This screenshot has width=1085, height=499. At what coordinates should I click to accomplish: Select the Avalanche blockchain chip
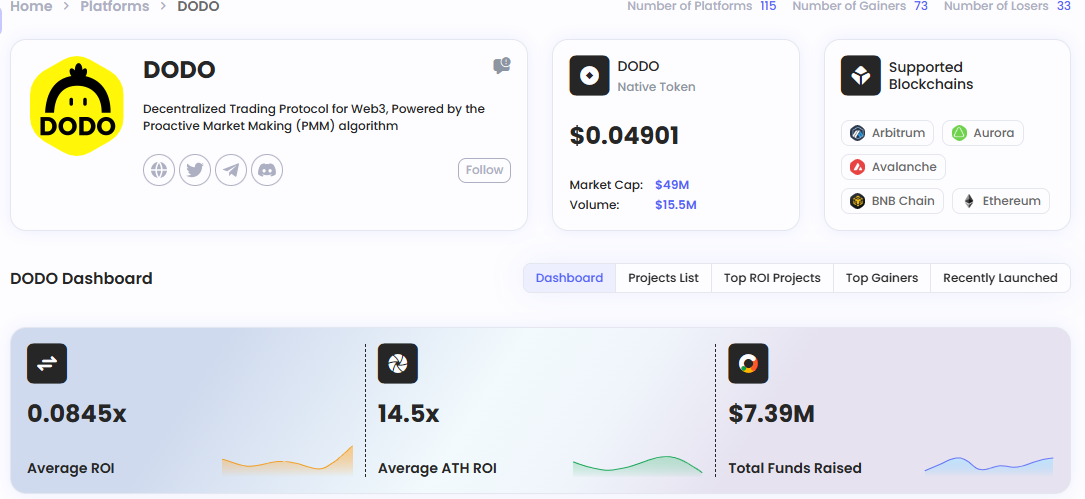tap(893, 167)
